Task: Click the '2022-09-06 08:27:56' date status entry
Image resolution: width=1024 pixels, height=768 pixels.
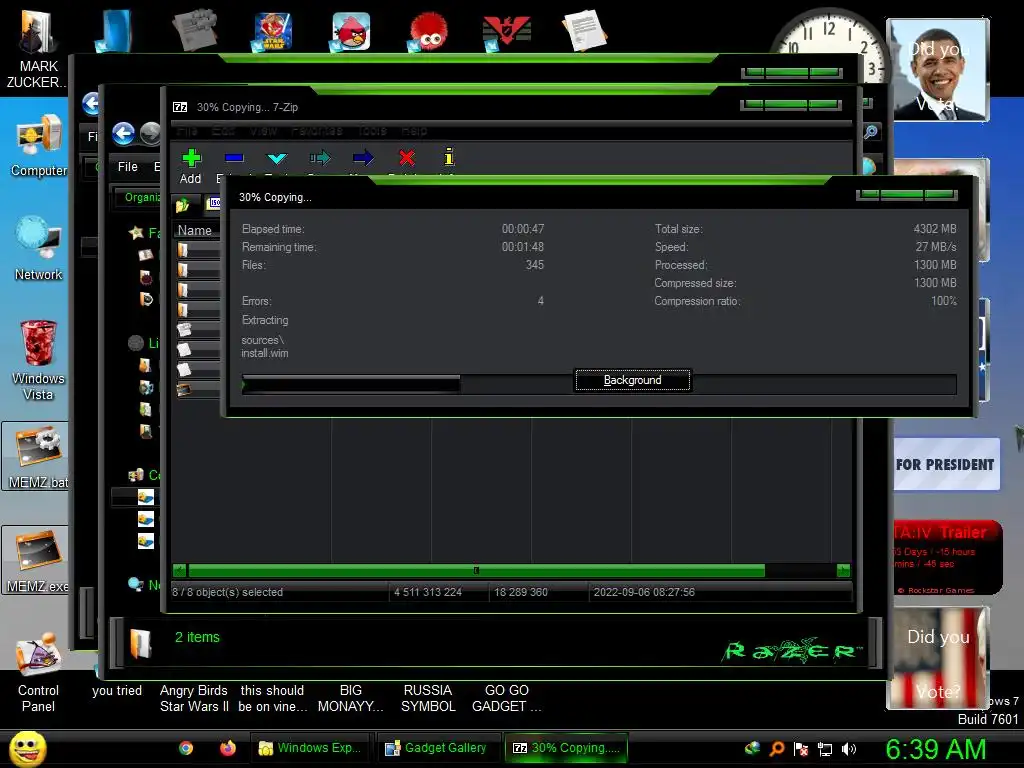Action: click(x=644, y=592)
